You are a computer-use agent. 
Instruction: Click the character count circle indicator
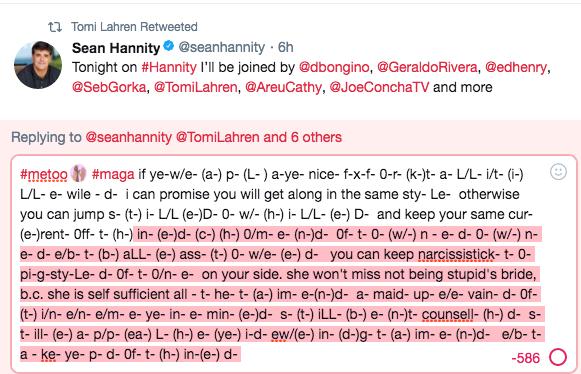coord(558,357)
